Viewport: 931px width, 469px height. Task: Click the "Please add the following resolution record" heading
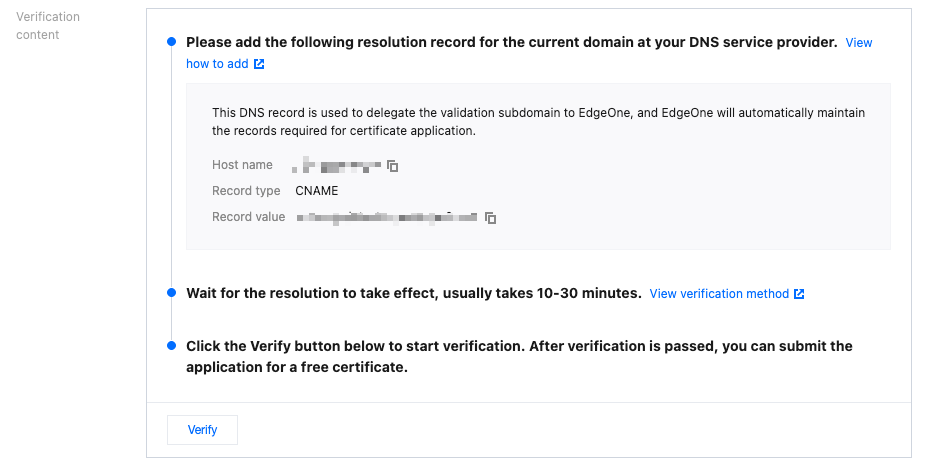511,43
